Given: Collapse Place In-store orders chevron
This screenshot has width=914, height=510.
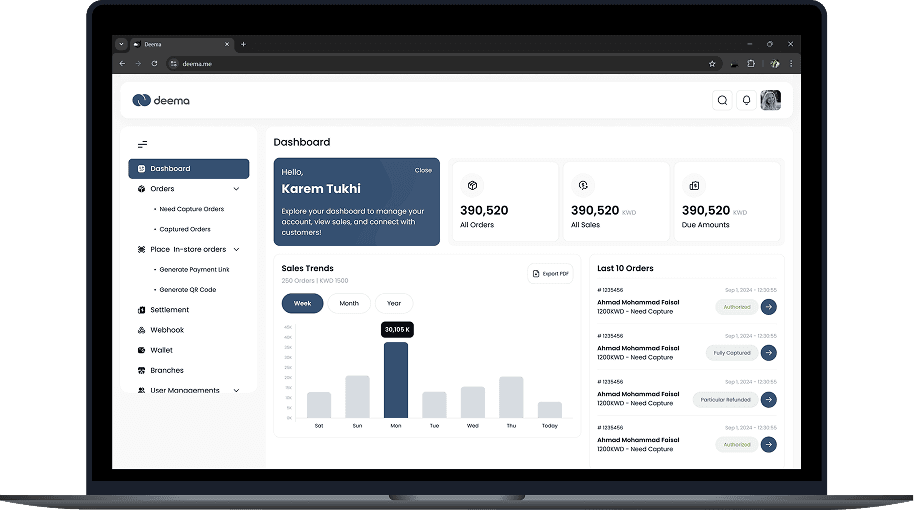Looking at the screenshot, I should [x=237, y=249].
